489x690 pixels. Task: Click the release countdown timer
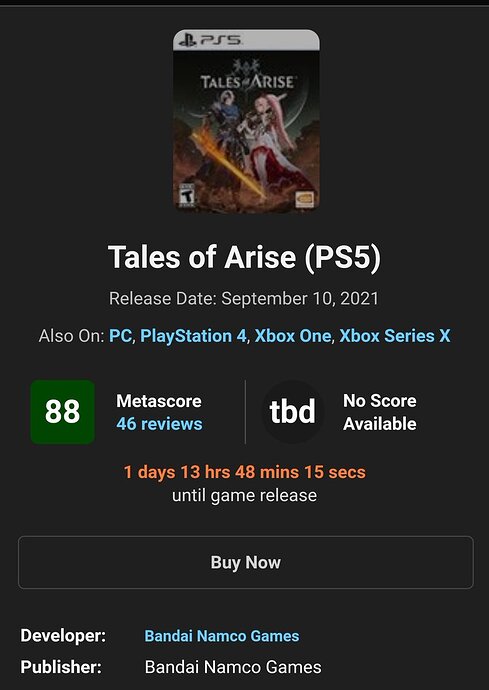[245, 472]
